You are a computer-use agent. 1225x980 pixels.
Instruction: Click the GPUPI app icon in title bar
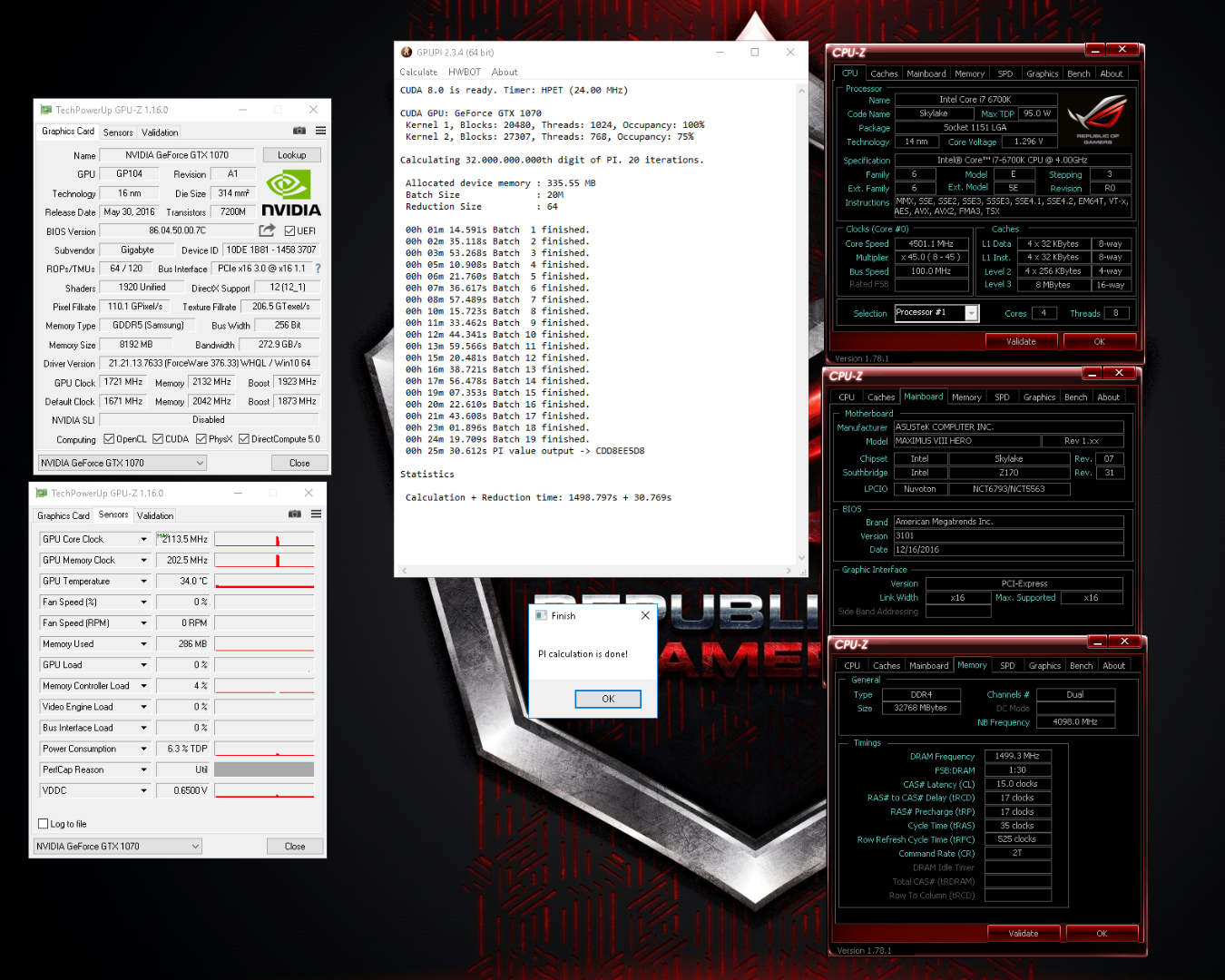(x=407, y=53)
